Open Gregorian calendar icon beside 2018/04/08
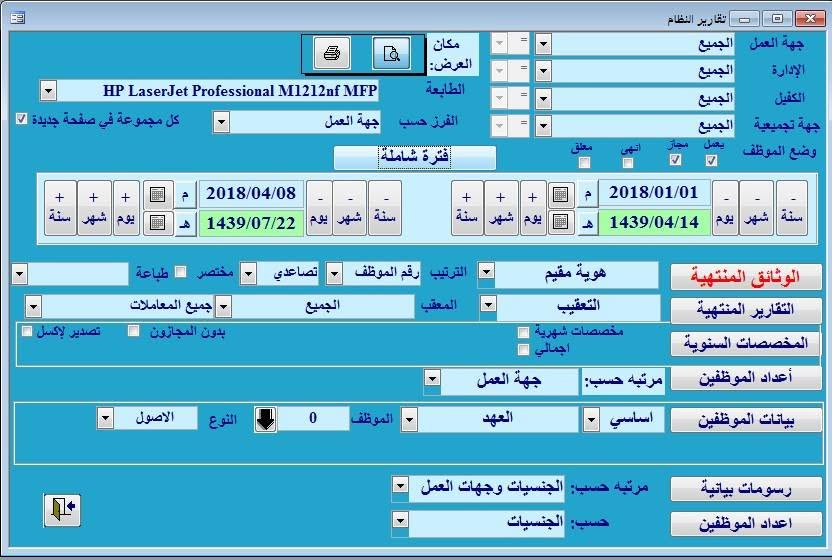This screenshot has height=560, width=832. [x=158, y=195]
